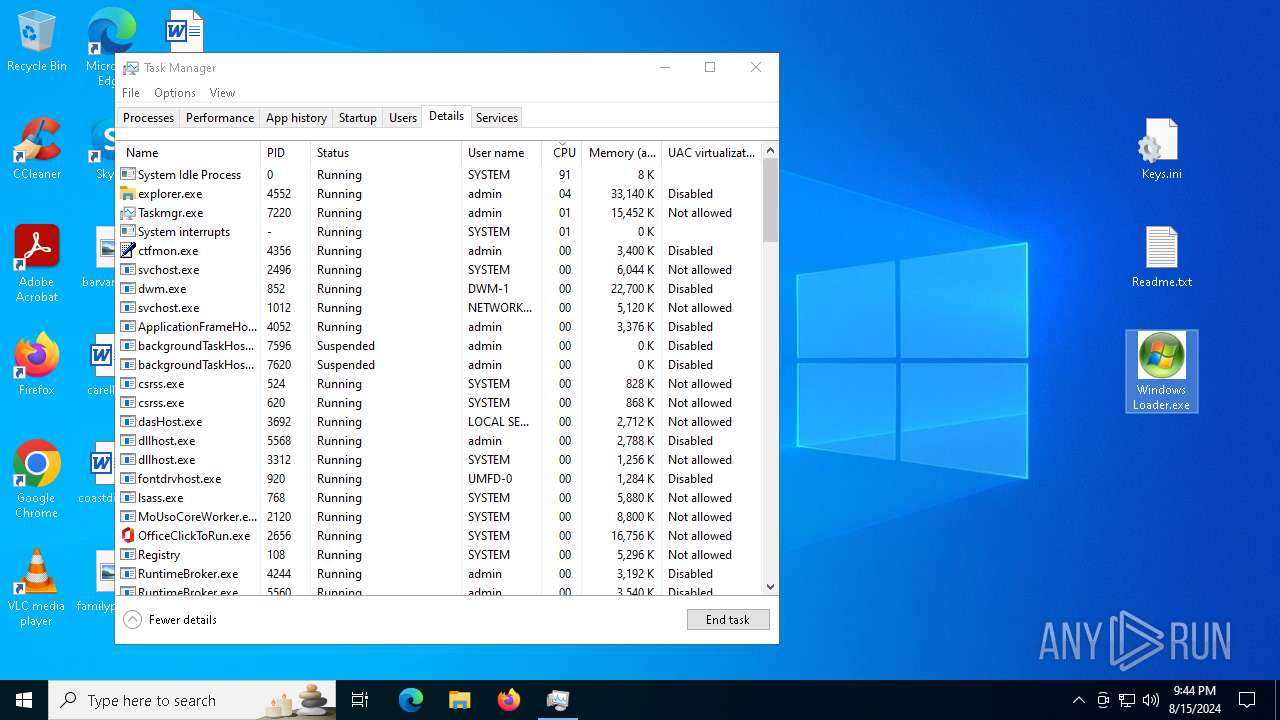Sort by the Status column header
This screenshot has width=1280, height=720.
point(386,153)
